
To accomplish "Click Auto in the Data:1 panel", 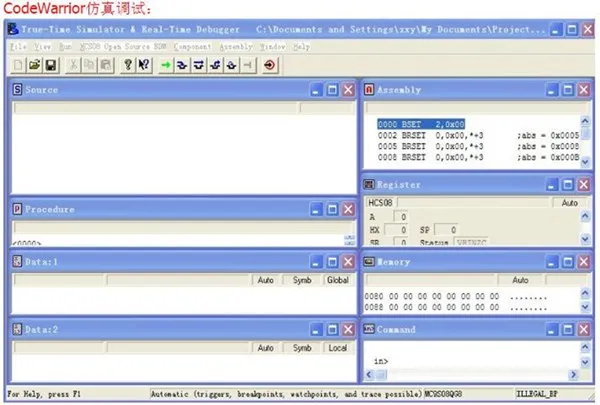I will (266, 280).
